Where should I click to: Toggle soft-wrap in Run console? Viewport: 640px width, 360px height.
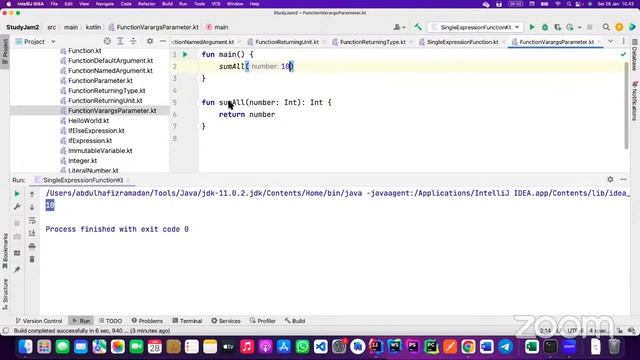point(32,220)
